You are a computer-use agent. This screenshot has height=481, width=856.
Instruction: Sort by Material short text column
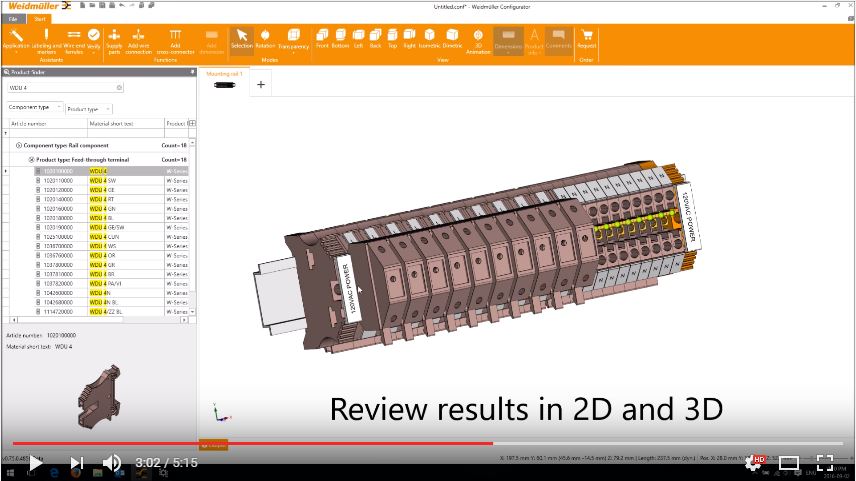point(126,124)
